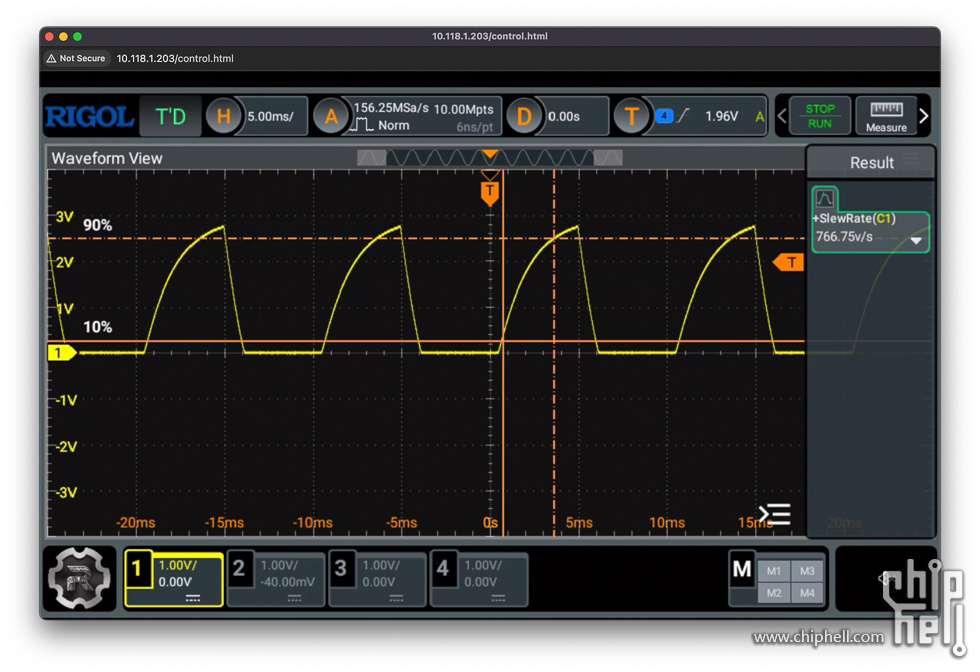Click the 6ns/pt resolution readout
The image size is (980, 672).
tap(474, 127)
